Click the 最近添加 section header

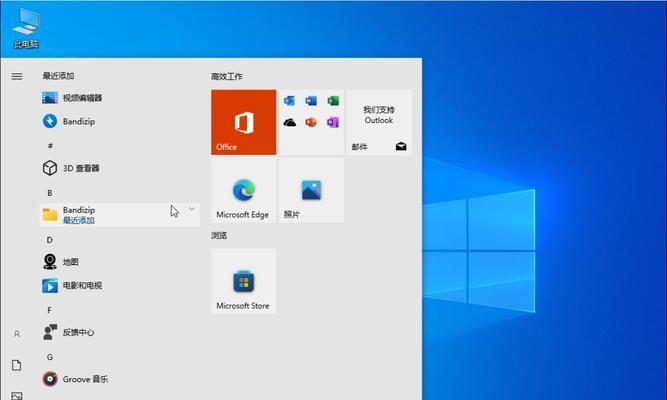[x=58, y=76]
